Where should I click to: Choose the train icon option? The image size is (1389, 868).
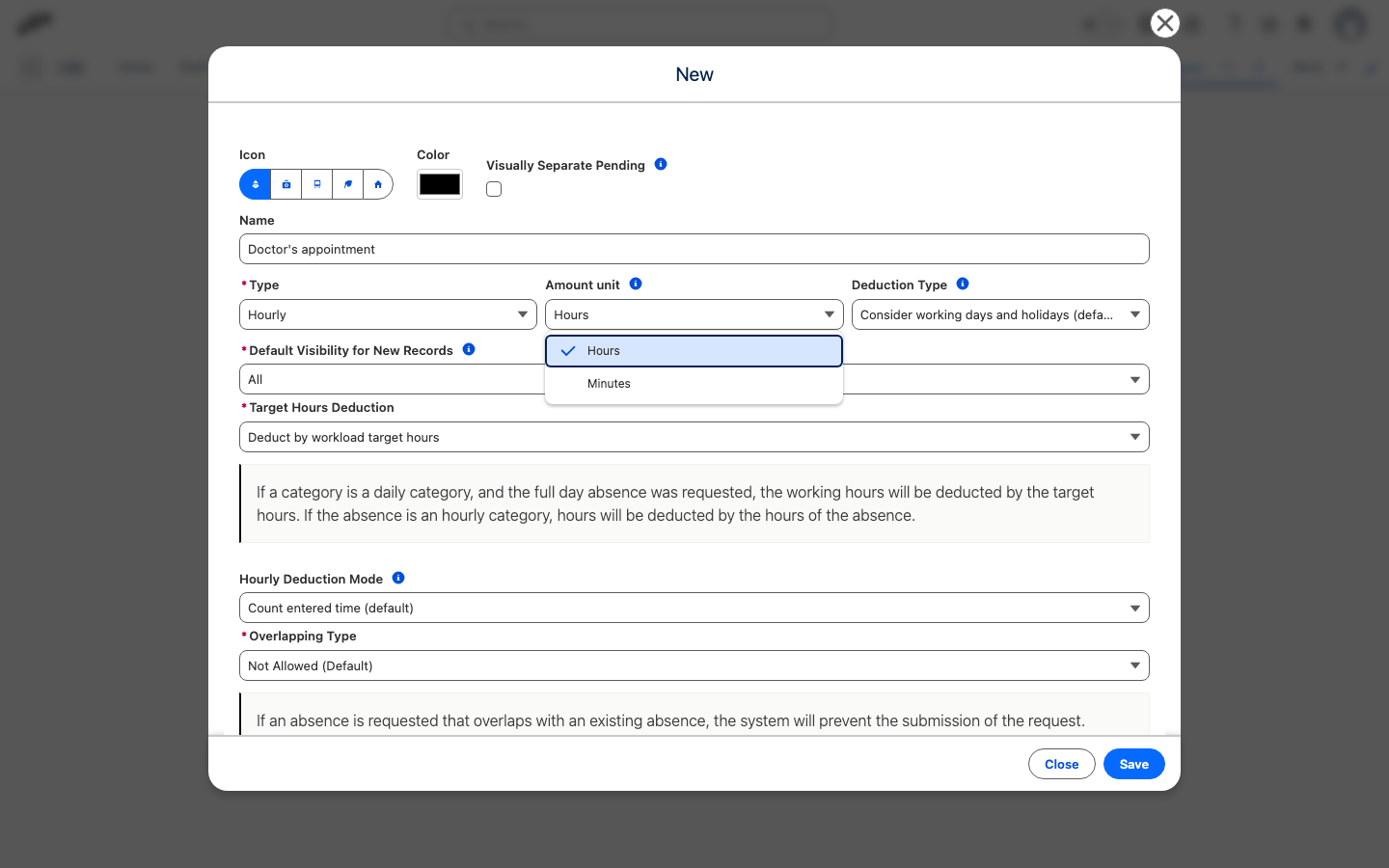tap(317, 184)
